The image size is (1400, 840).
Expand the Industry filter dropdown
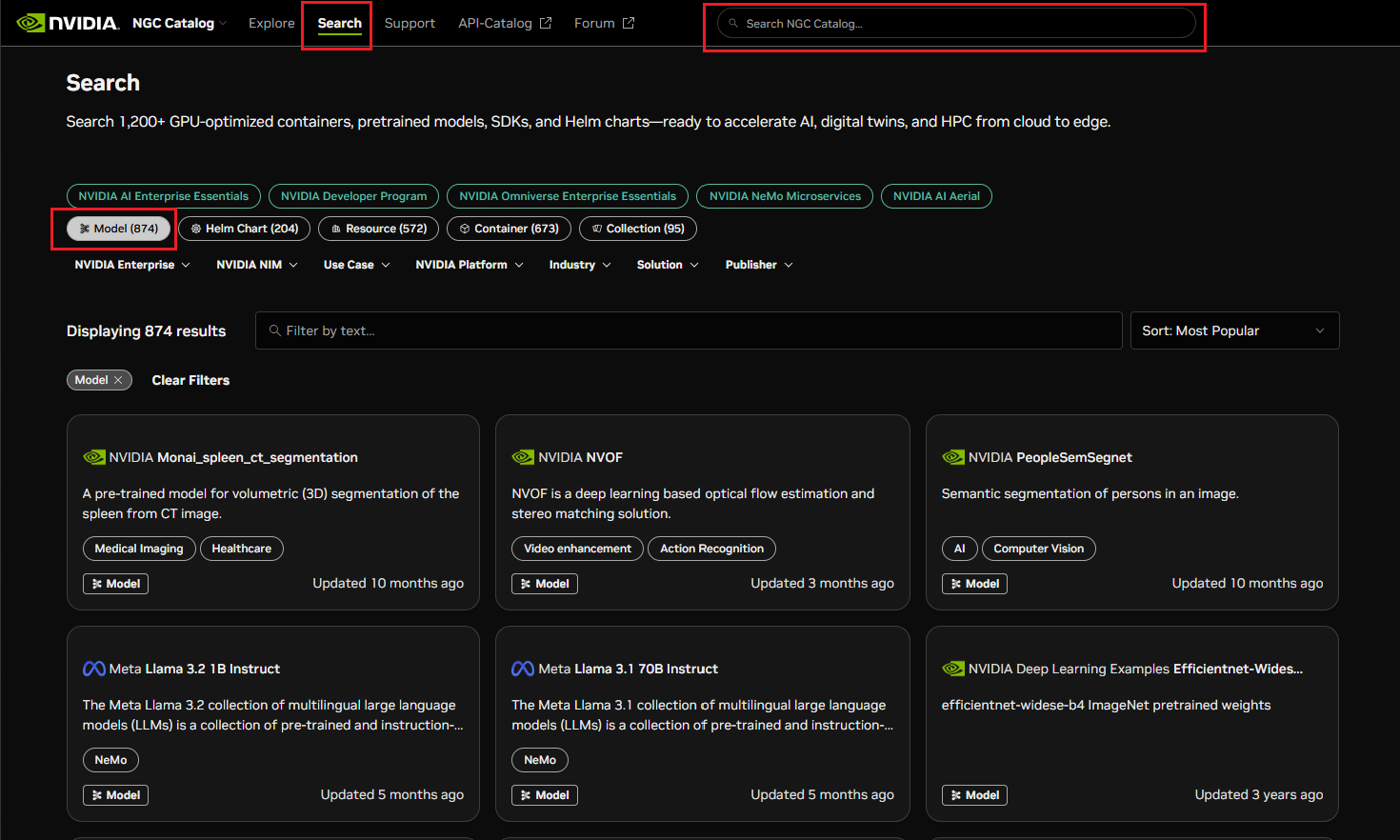[x=580, y=265]
